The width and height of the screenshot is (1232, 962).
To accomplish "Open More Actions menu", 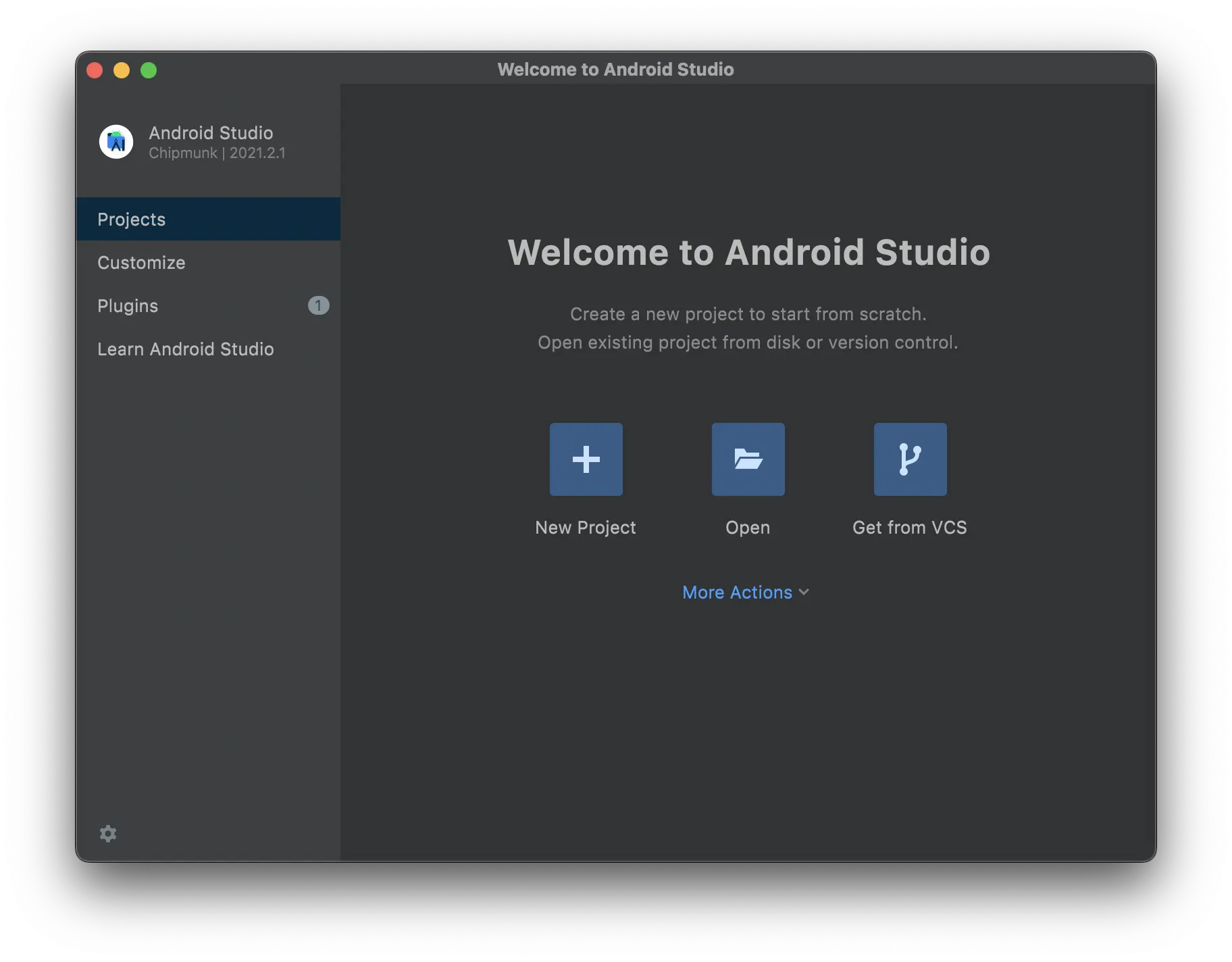I will click(737, 592).
